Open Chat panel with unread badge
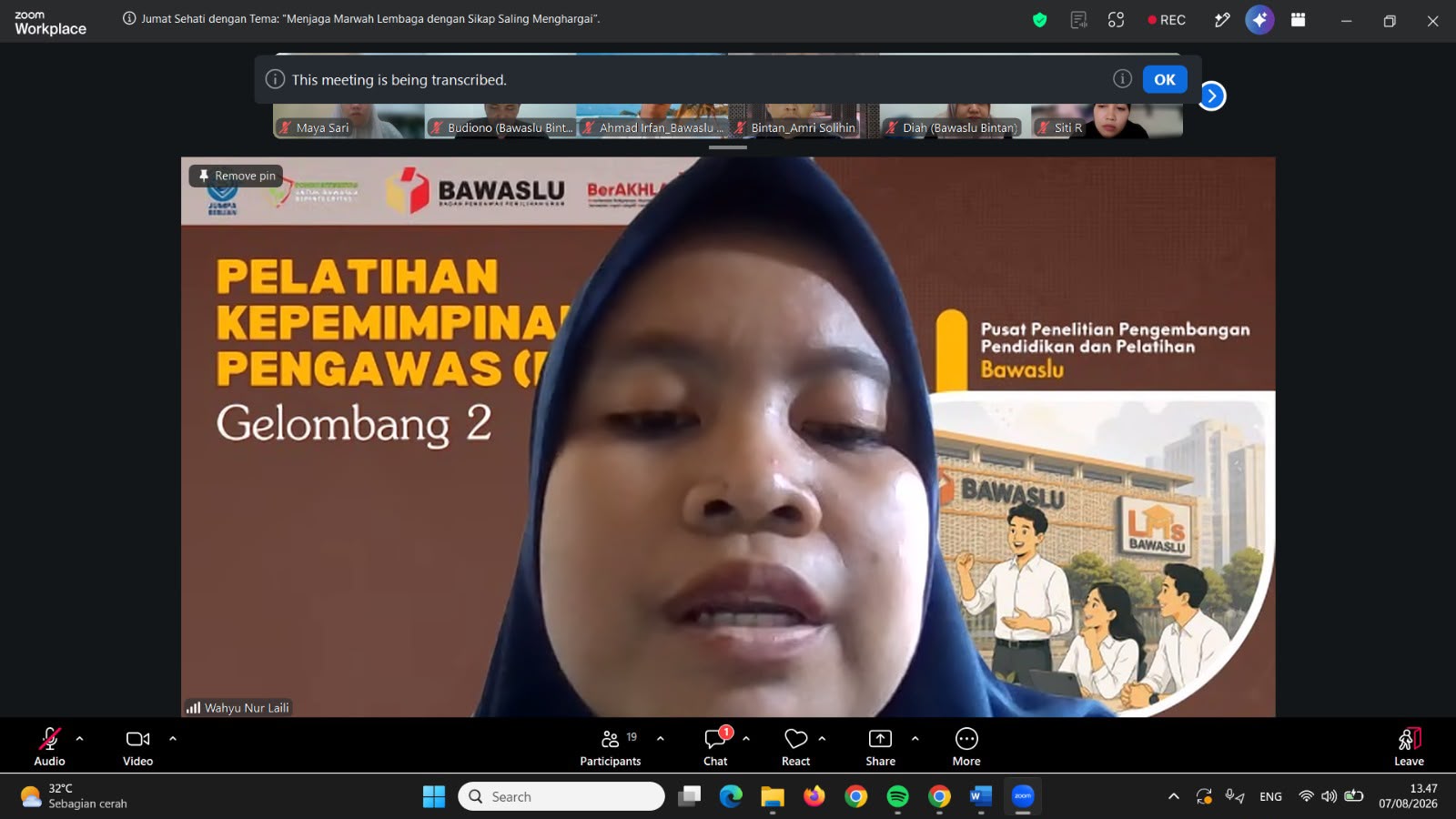1456x819 pixels. pyautogui.click(x=716, y=746)
